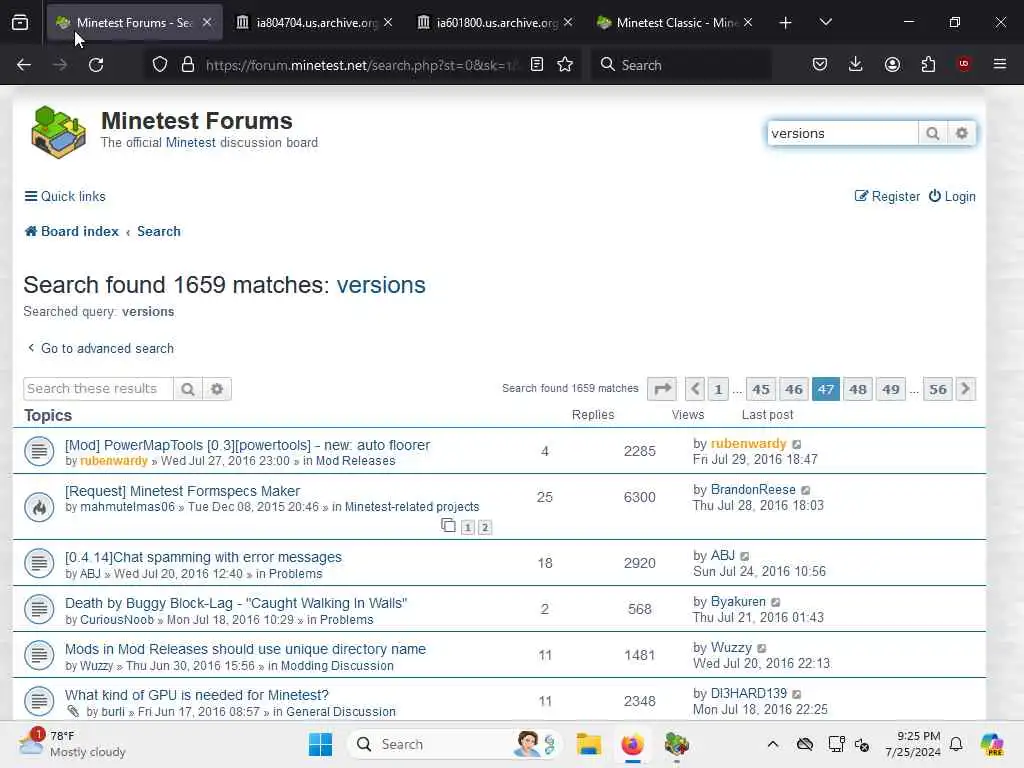The width and height of the screenshot is (1024, 768).
Task: Go to Board index breadcrumb
Action: [72, 232]
